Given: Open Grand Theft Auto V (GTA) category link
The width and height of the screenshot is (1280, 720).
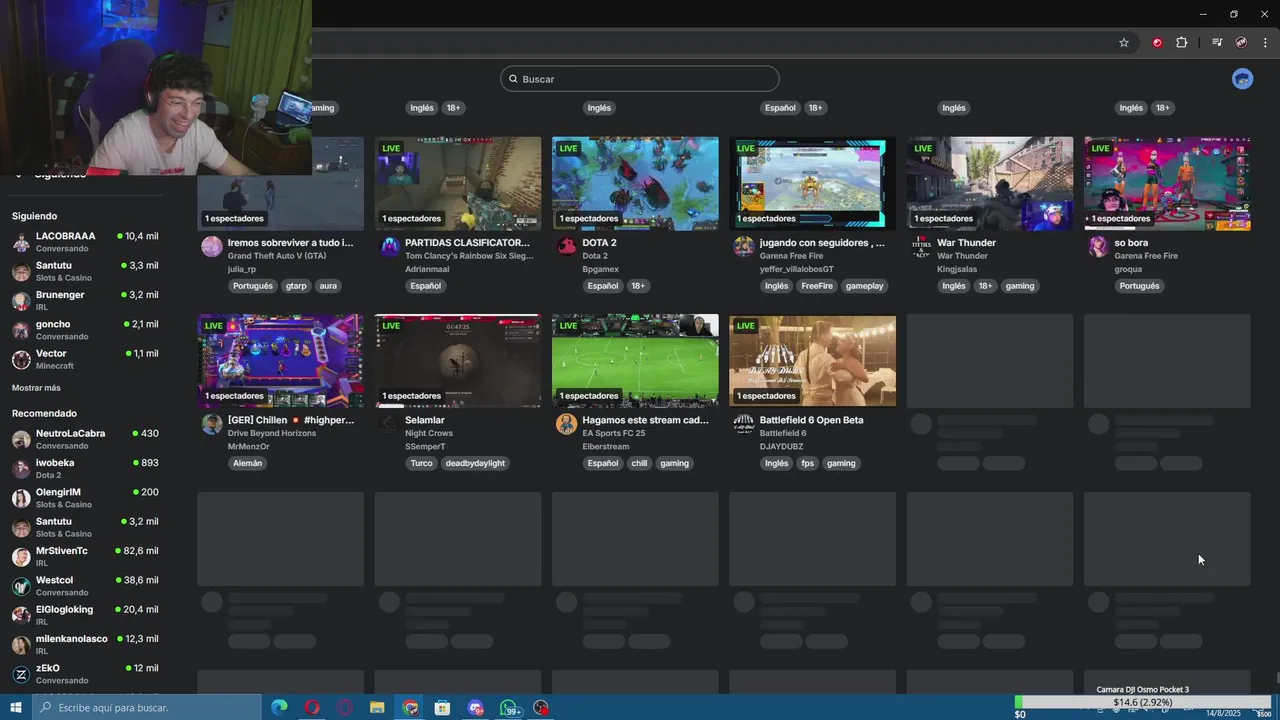Looking at the screenshot, I should [277, 256].
